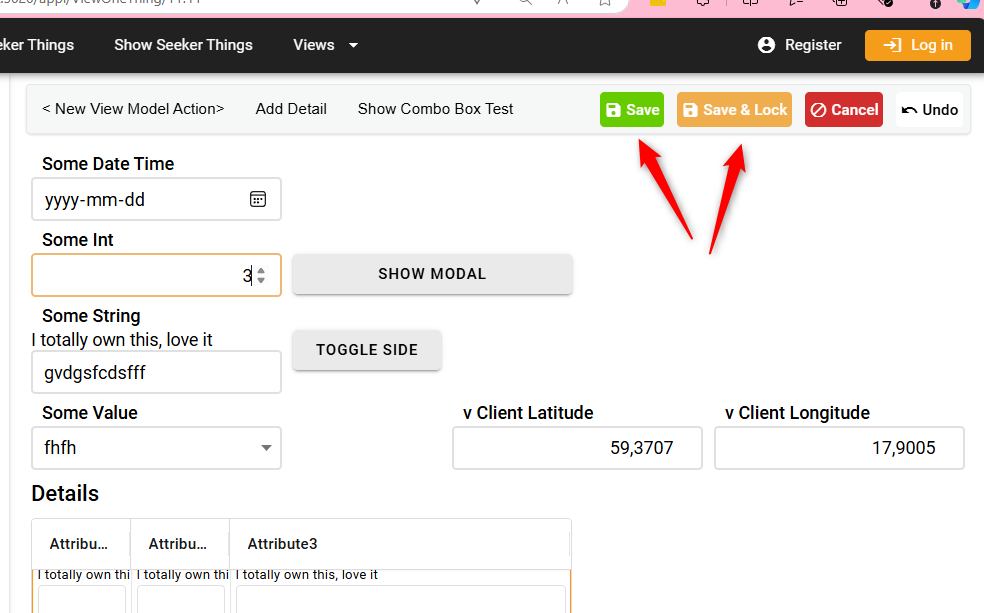Image resolution: width=984 pixels, height=613 pixels.
Task: Click Show Seeker Things in navigation bar
Action: click(x=183, y=45)
